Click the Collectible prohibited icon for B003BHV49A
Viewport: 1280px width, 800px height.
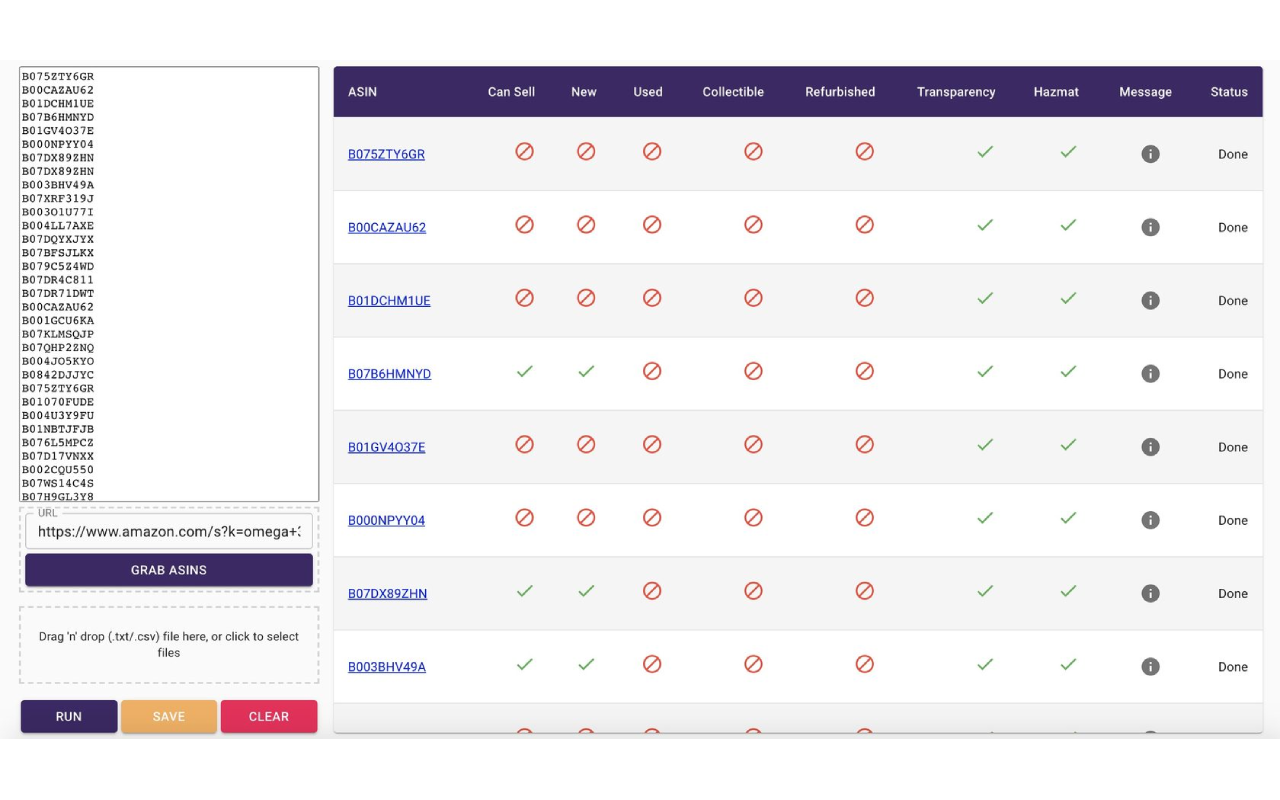pyautogui.click(x=753, y=663)
